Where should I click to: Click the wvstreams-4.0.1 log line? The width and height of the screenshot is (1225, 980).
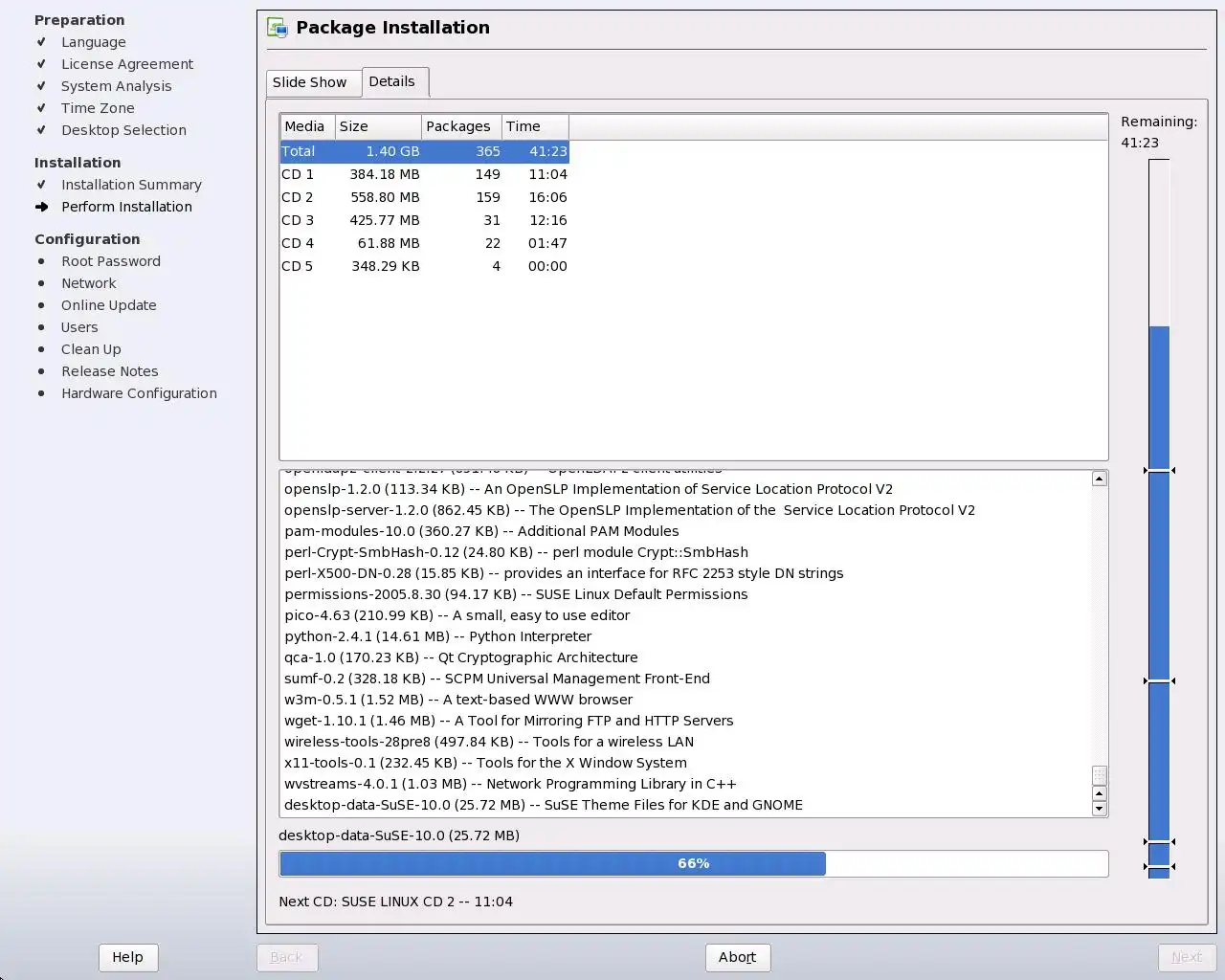(x=510, y=784)
